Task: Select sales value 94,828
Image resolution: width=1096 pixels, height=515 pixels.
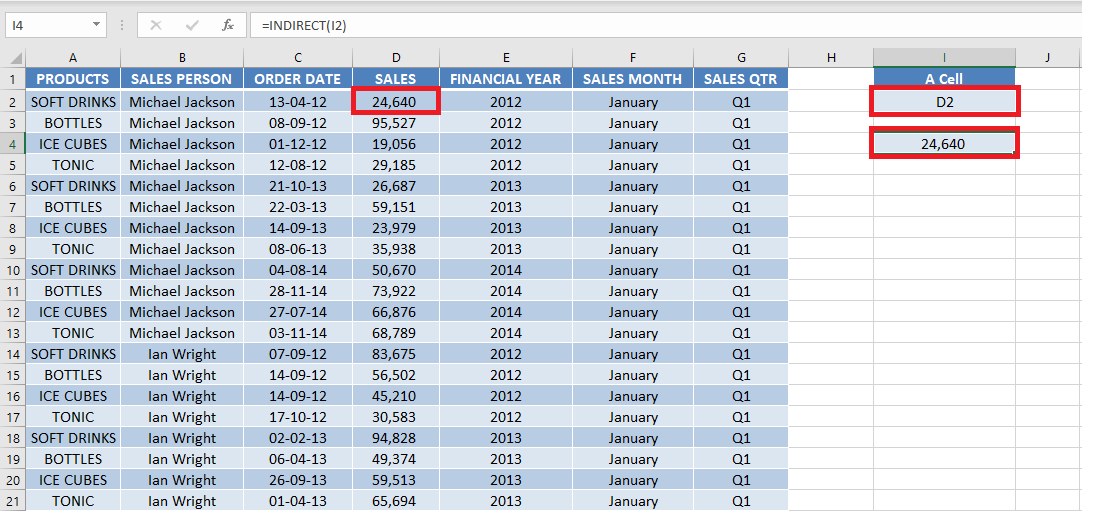Action: coord(396,437)
